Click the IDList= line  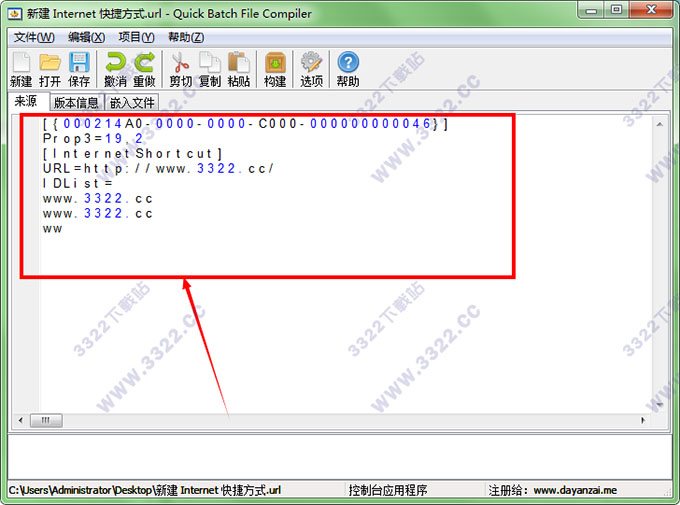point(78,184)
